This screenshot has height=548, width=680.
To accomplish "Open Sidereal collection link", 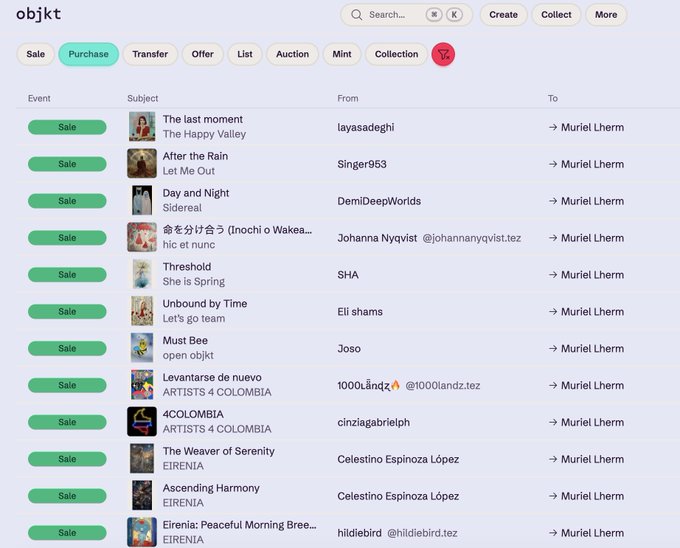I will click(x=182, y=208).
